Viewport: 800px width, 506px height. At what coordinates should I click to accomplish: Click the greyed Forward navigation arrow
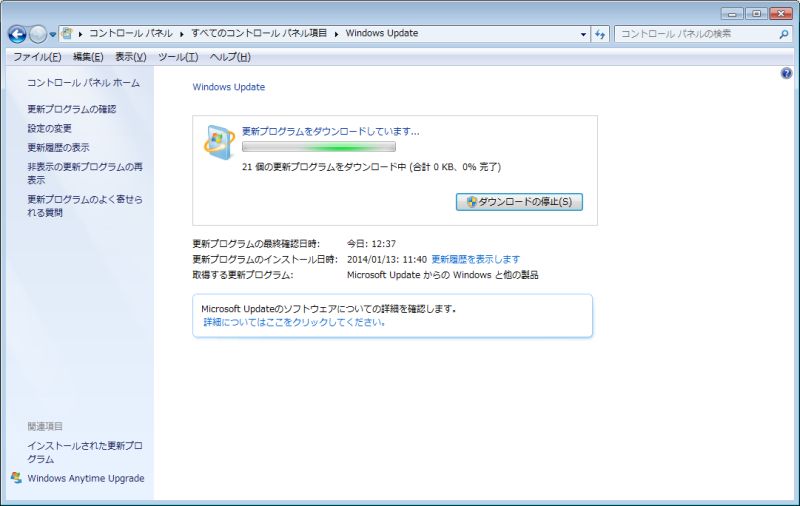(37, 34)
